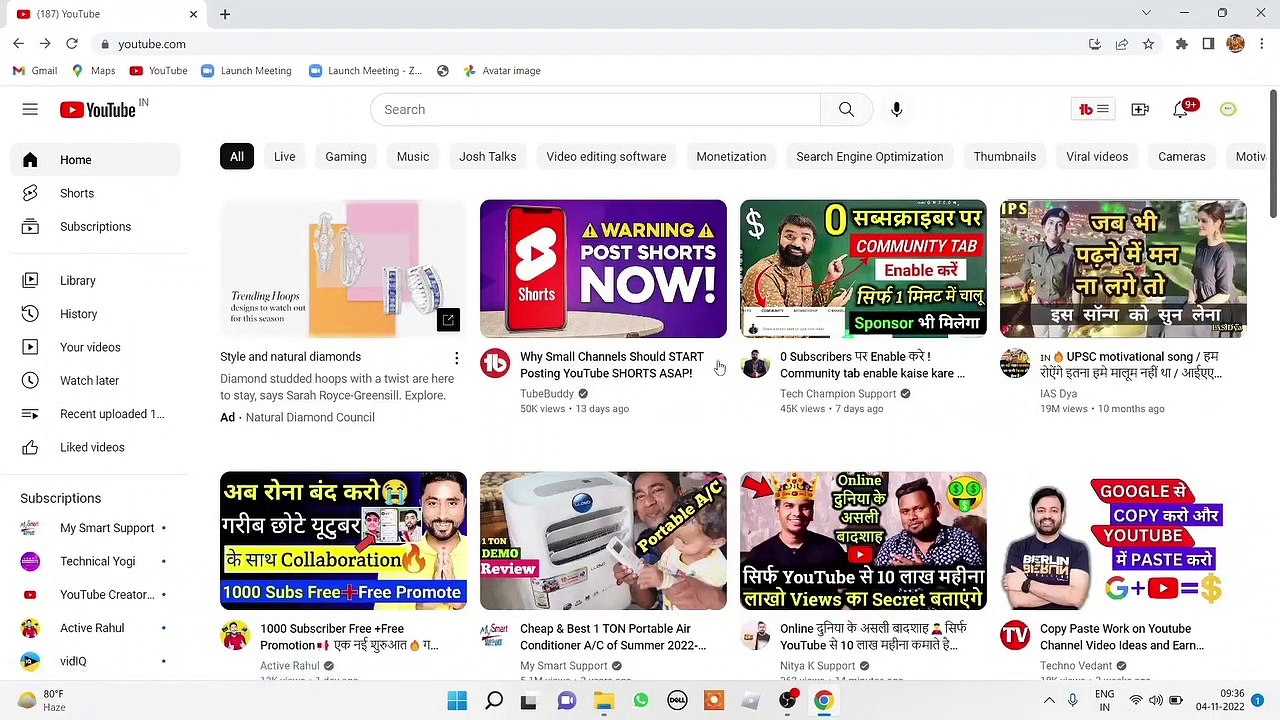Screen dimensions: 1280x720
Task: Click the TubeBuddy menu icon
Action: pyautogui.click(x=1093, y=110)
